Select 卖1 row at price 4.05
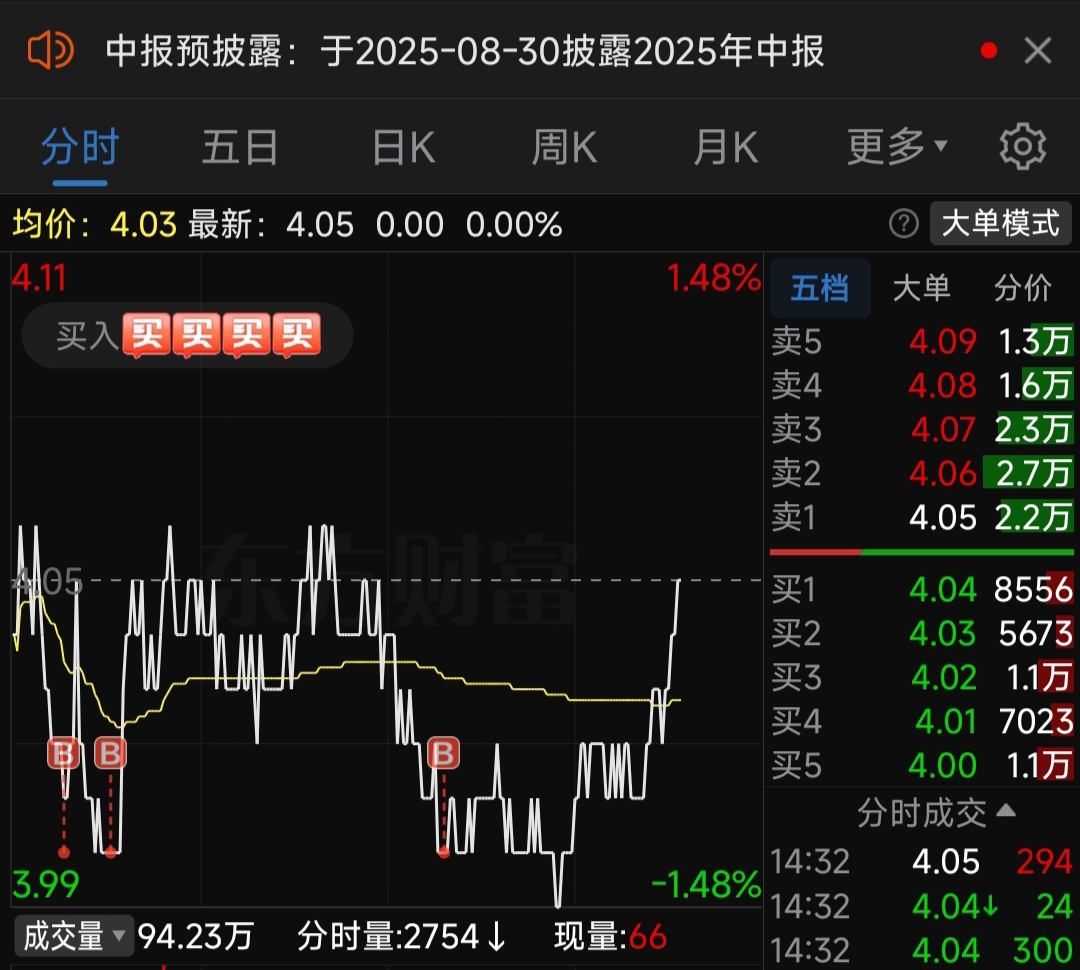Screen dimensions: 1080x970 922,517
